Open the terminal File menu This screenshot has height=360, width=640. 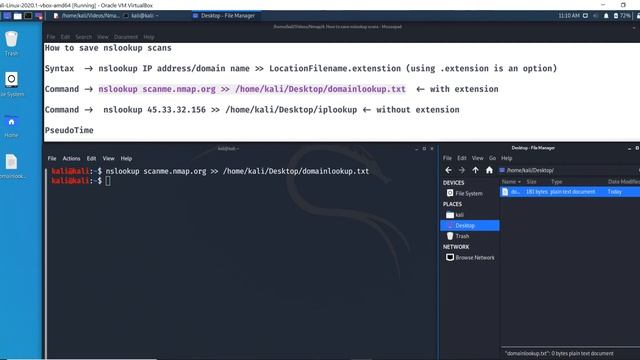[x=52, y=158]
